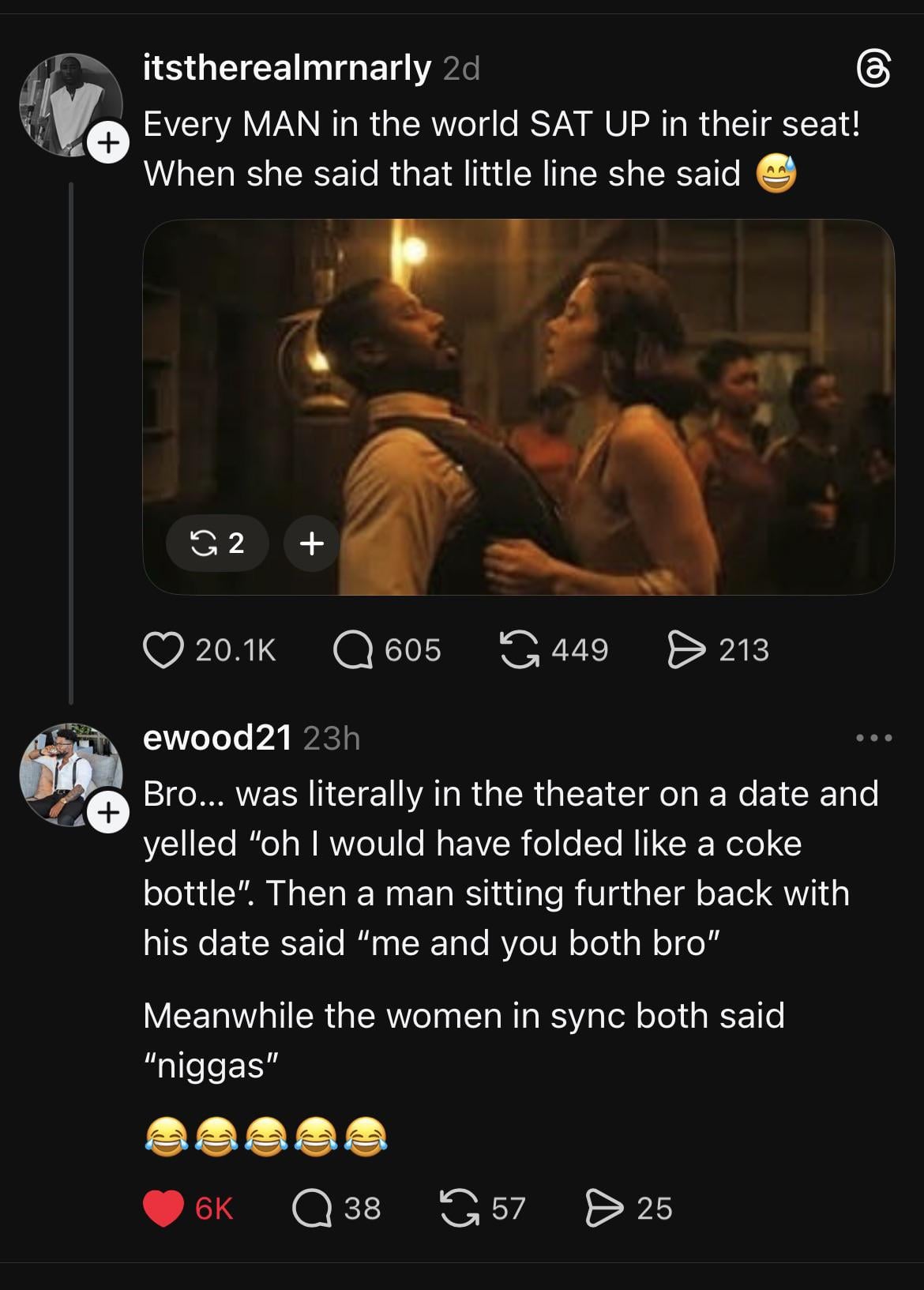The width and height of the screenshot is (924, 1290).
Task: Share the post with 213 shares
Action: (x=685, y=650)
